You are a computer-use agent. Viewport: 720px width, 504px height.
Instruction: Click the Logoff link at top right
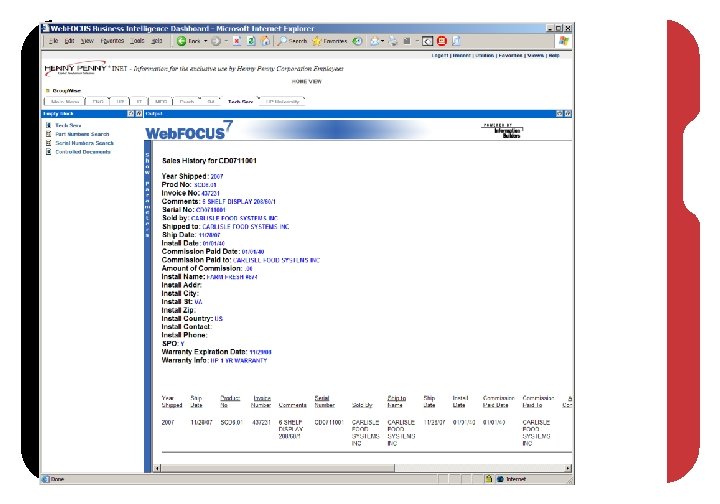(x=440, y=56)
